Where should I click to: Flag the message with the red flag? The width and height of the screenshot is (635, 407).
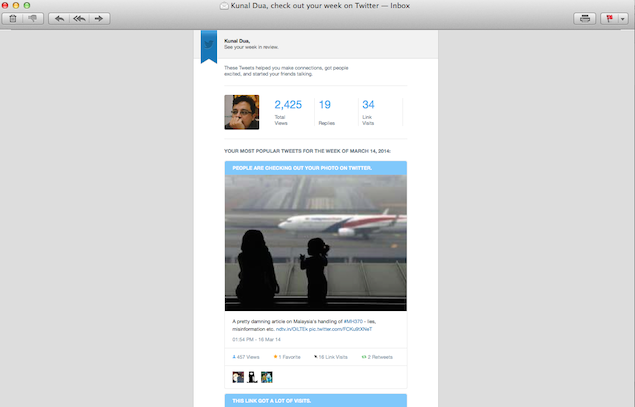[609, 19]
